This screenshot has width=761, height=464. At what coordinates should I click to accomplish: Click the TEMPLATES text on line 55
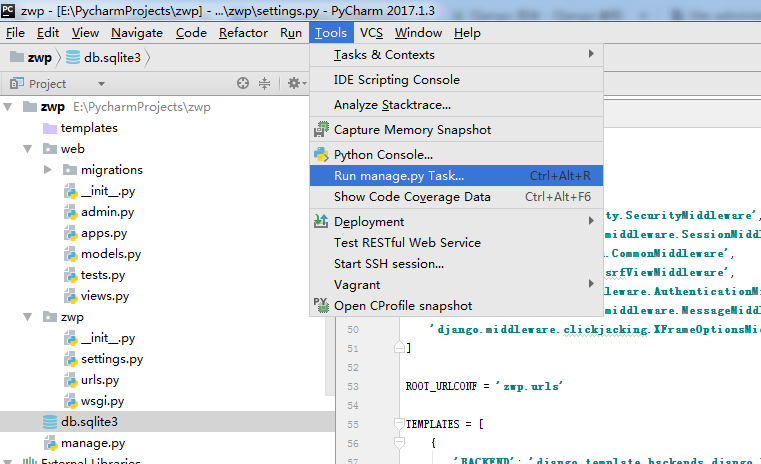coord(432,424)
